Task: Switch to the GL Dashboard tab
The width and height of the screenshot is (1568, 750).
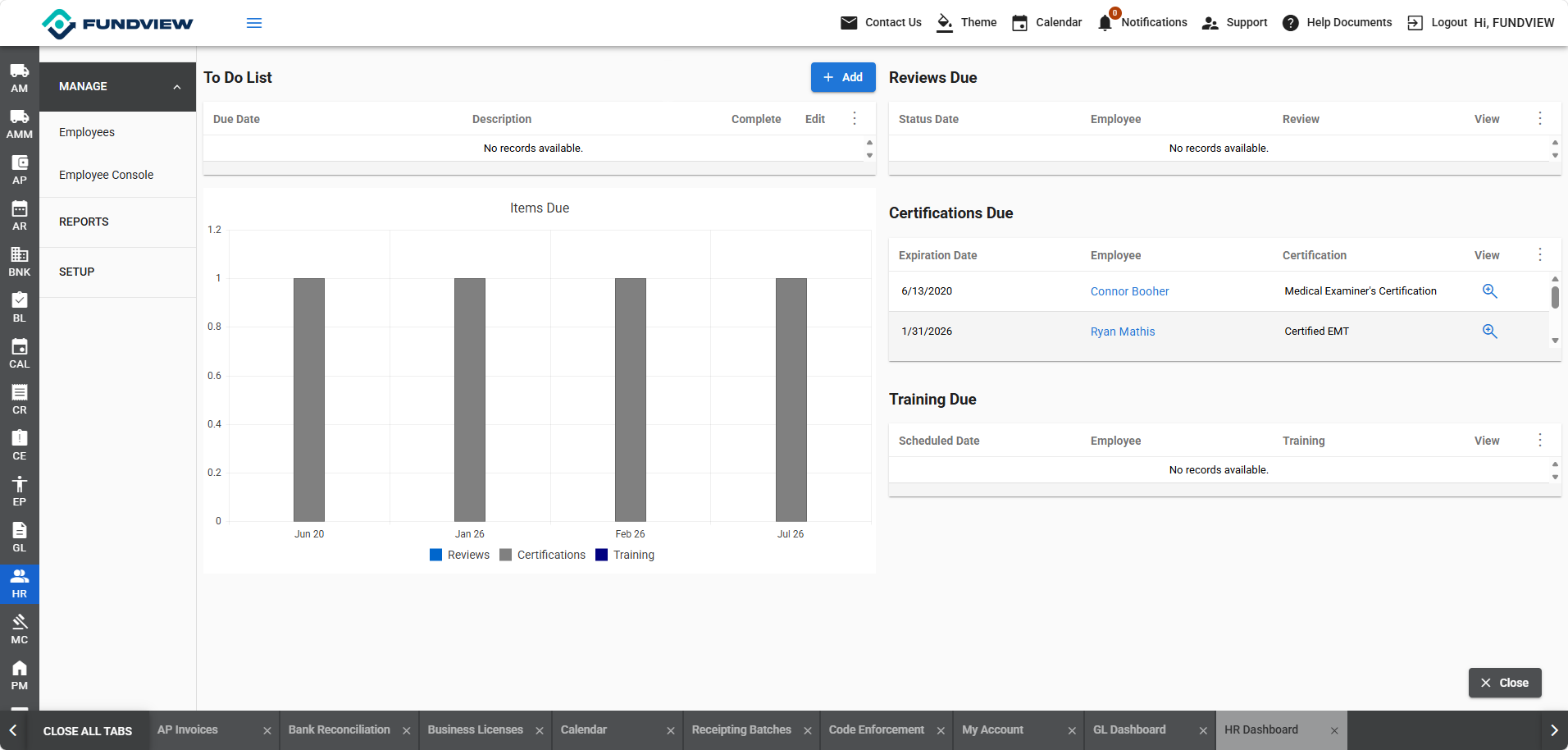Action: (x=1129, y=729)
